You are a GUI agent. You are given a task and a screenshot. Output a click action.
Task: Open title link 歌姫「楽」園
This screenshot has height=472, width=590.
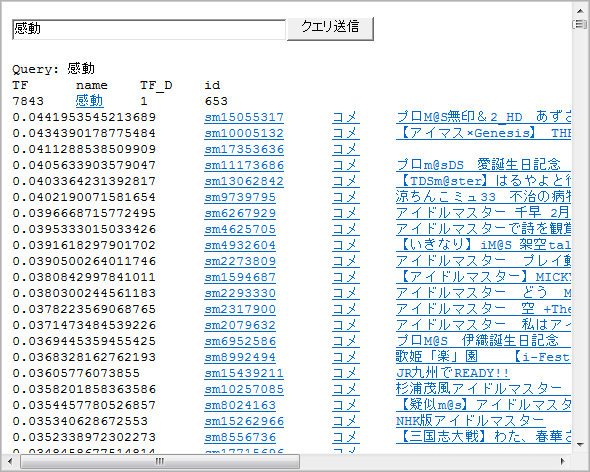click(484, 357)
